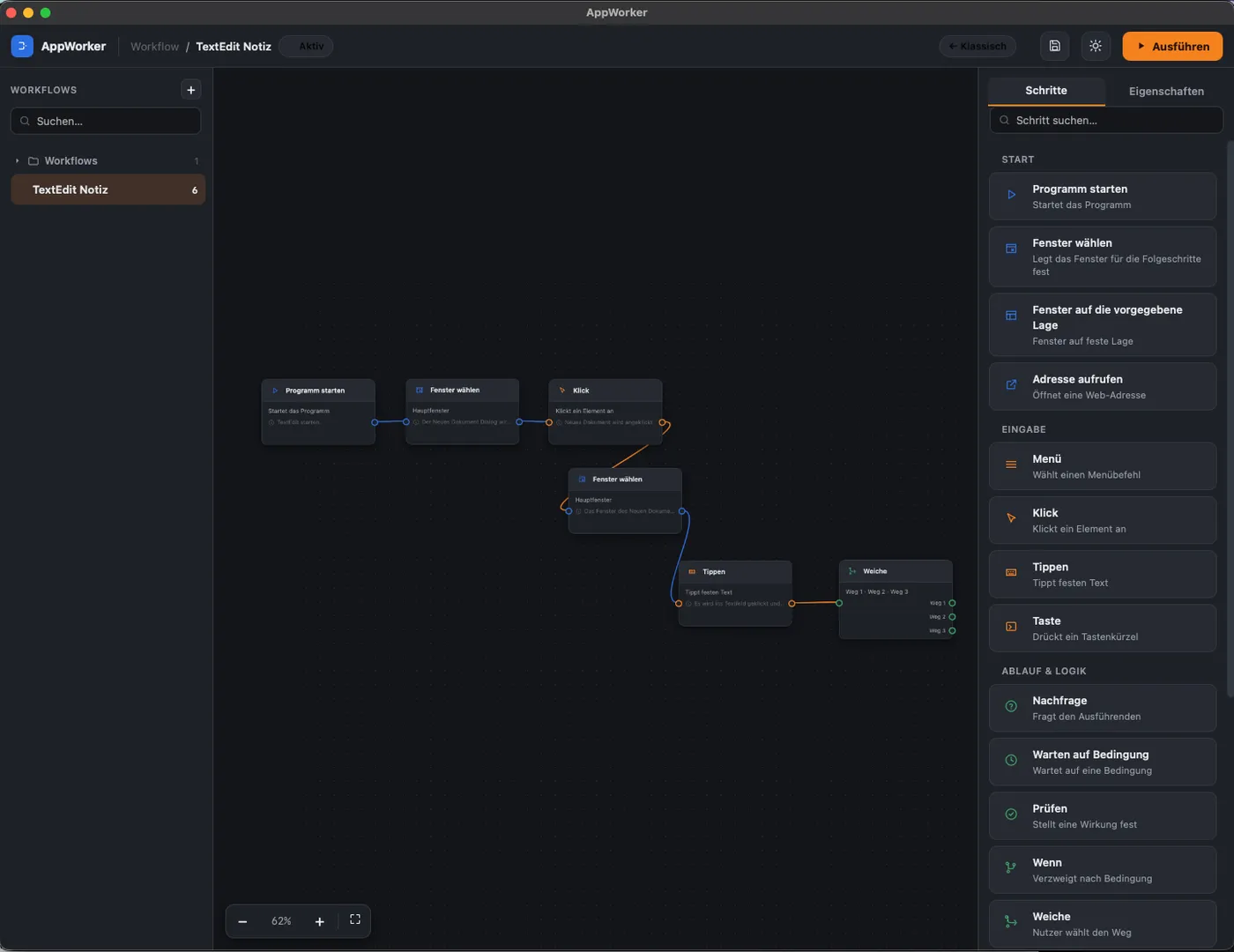1234x952 pixels.
Task: Select the Programm starten node on canvas
Action: point(318,412)
